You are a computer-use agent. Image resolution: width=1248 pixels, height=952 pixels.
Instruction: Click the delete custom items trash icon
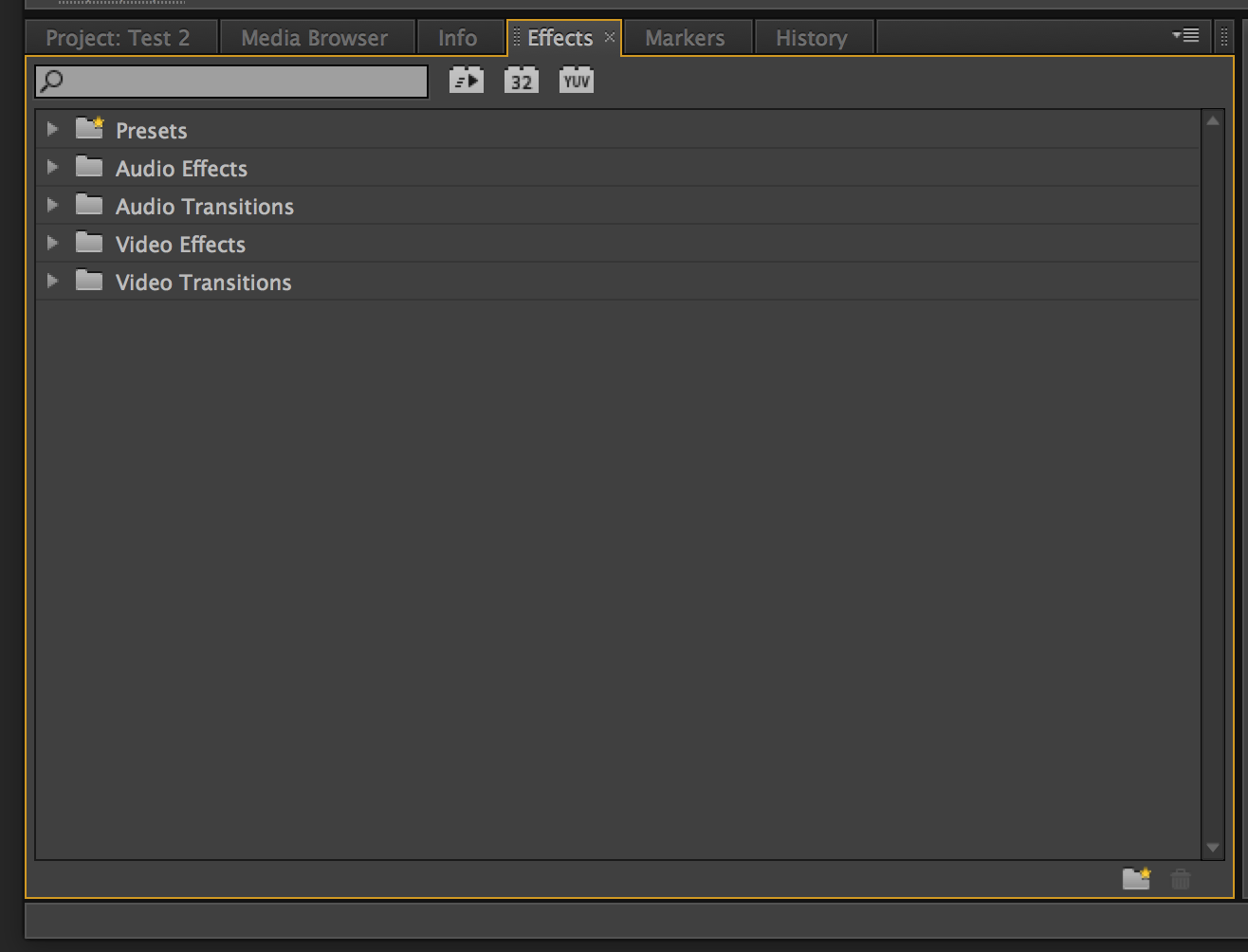[1180, 879]
